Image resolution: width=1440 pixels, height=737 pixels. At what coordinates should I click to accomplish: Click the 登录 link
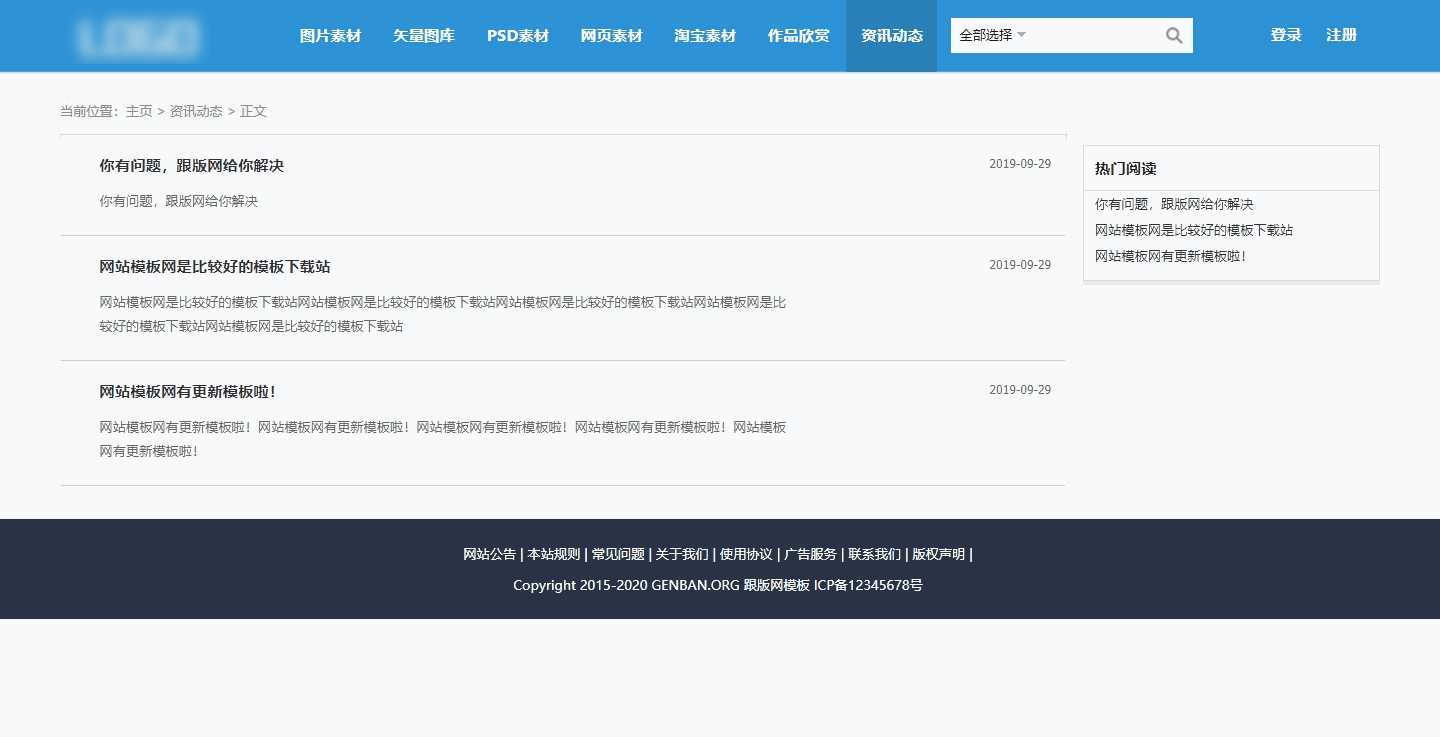1285,34
